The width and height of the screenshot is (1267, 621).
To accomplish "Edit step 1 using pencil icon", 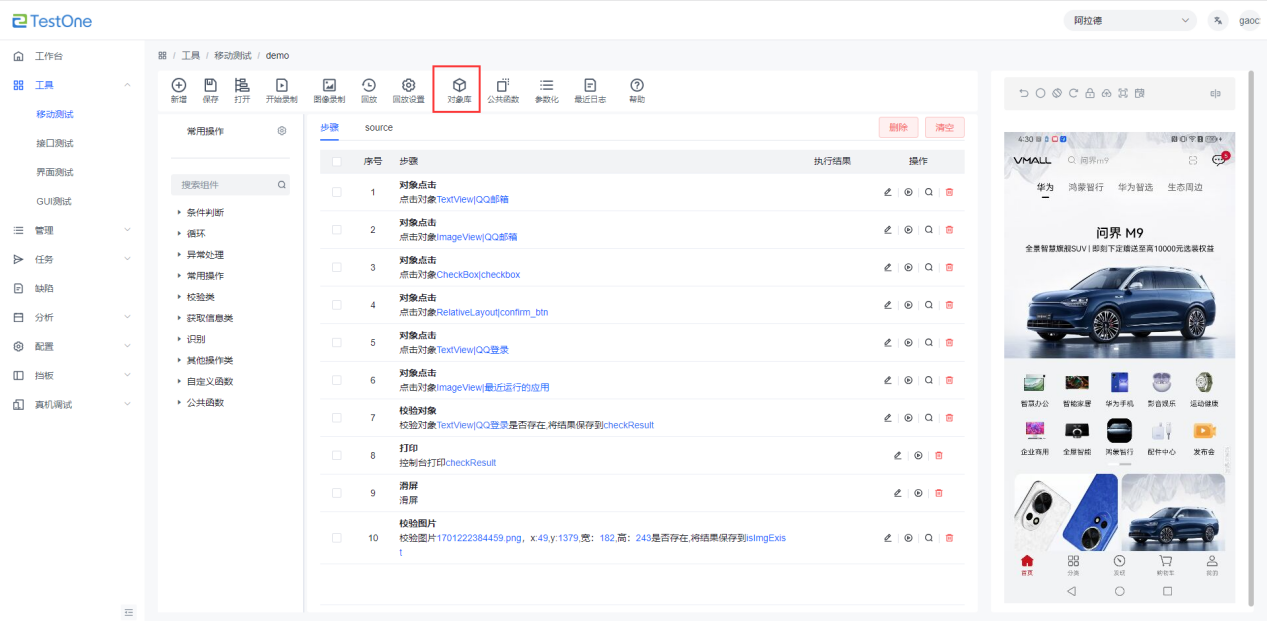I will (887, 192).
